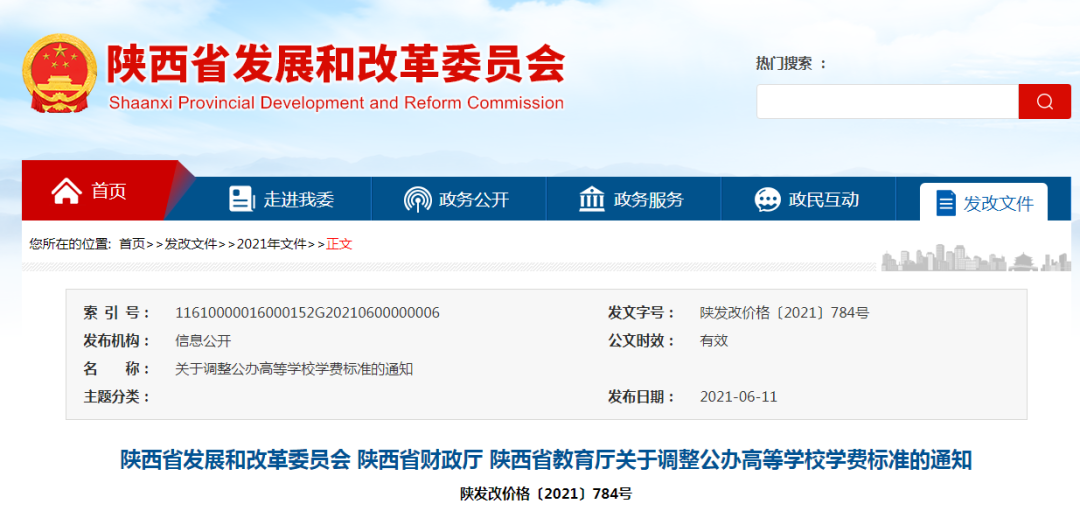Go to 走进我委 section
Viewport: 1080px width, 518px height.
tap(299, 200)
